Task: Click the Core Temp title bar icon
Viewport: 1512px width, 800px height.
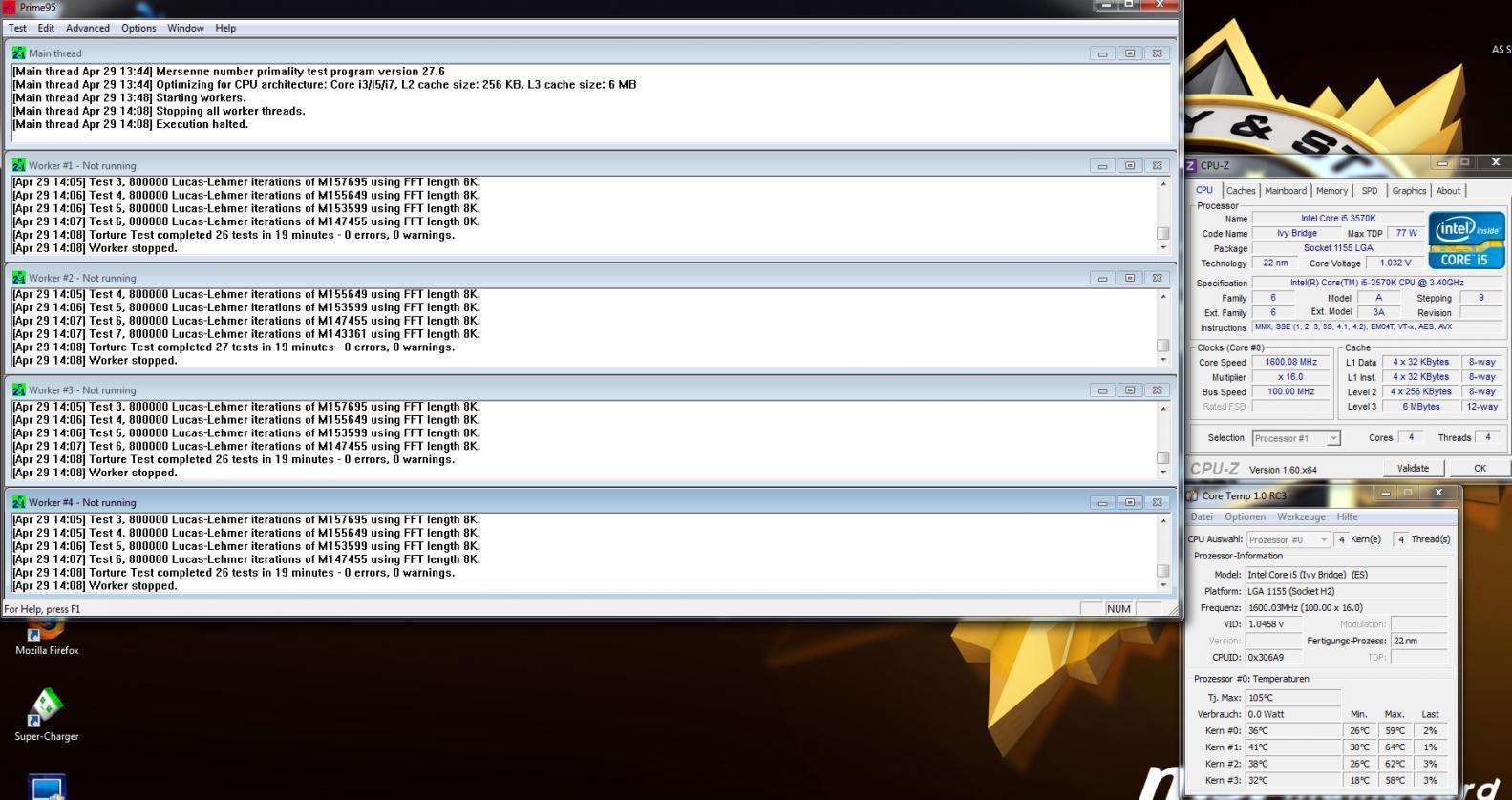Action: tap(1192, 495)
